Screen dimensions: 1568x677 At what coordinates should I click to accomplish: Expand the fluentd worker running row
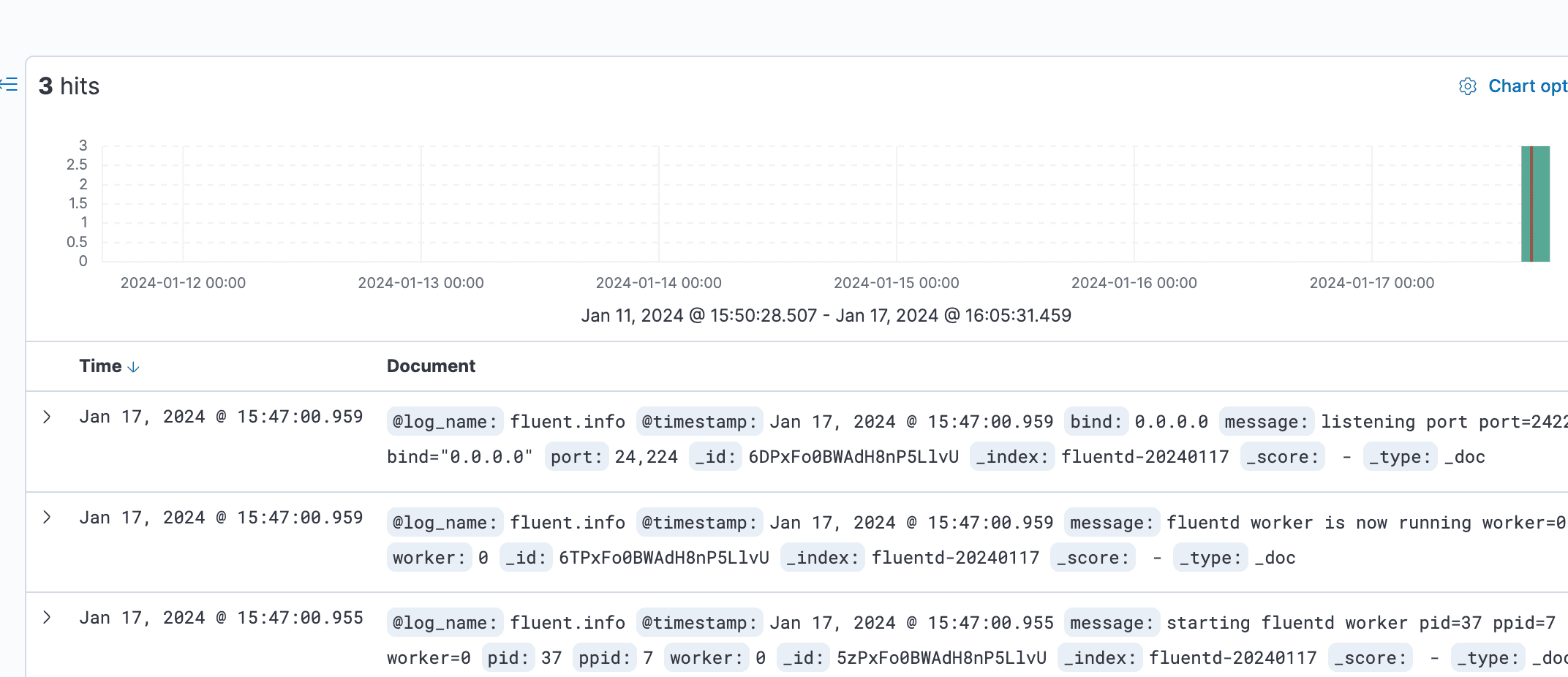click(x=47, y=518)
